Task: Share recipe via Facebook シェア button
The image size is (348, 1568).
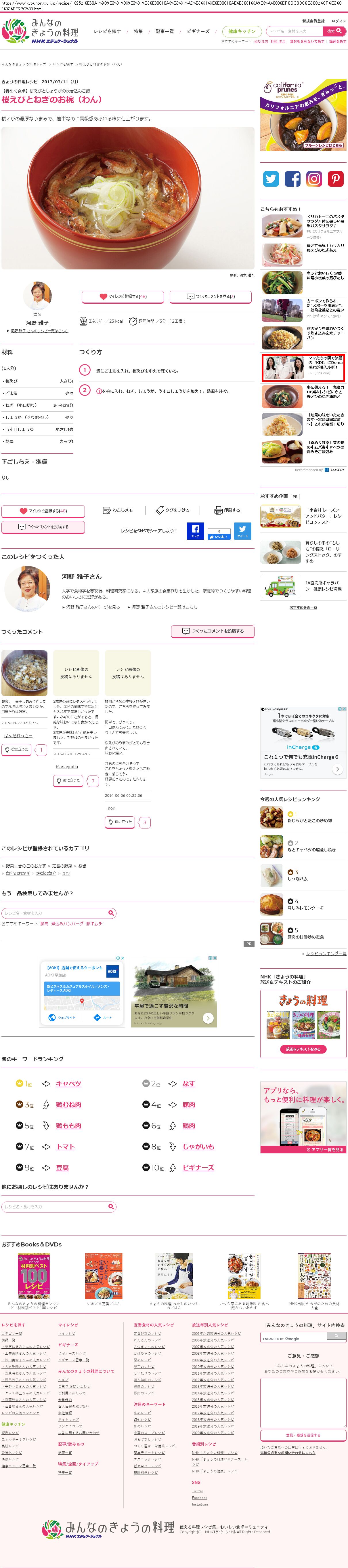Action: [x=195, y=531]
